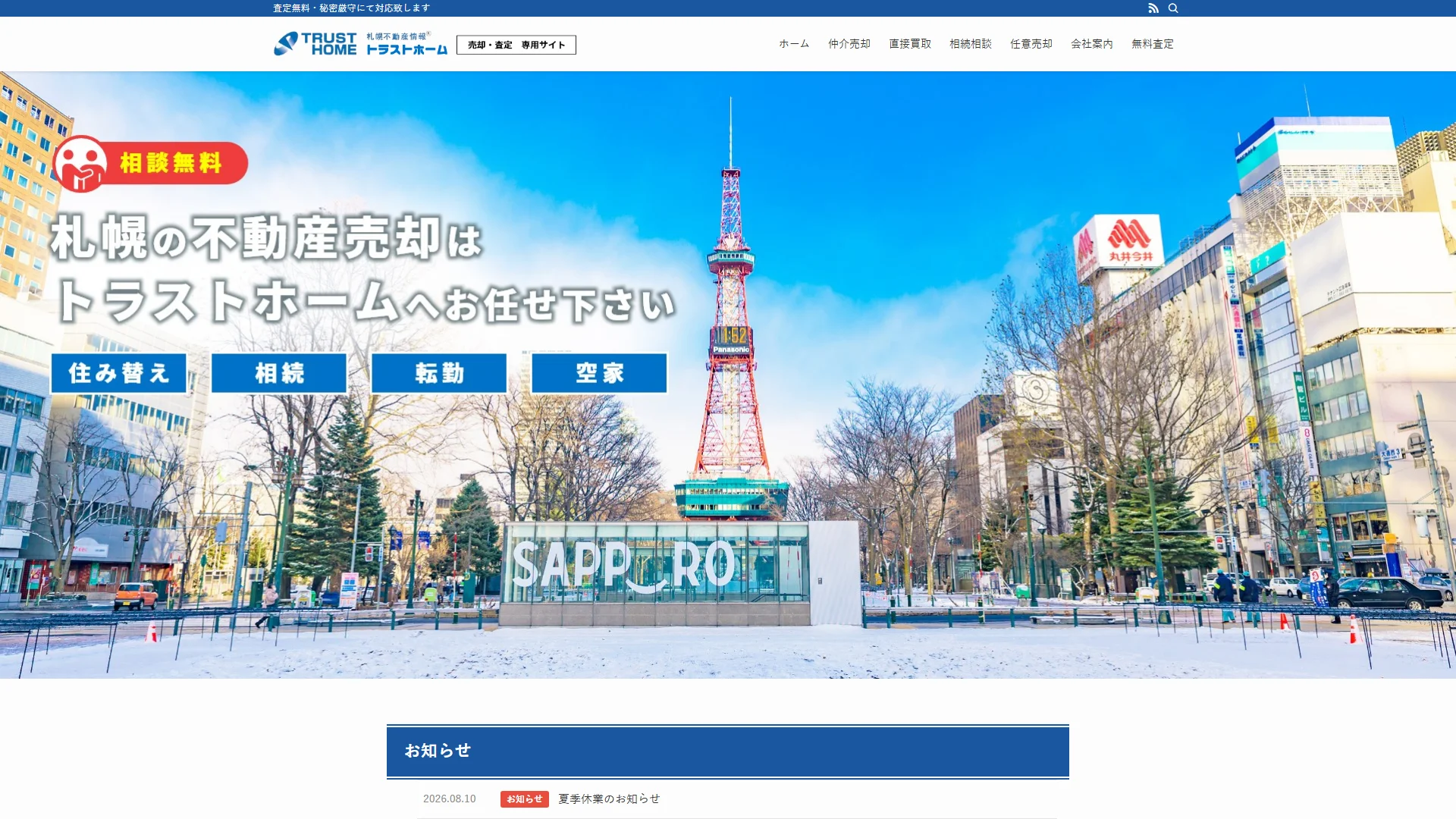Click the 2026.08.10 news date
This screenshot has width=1456, height=819.
[x=450, y=799]
